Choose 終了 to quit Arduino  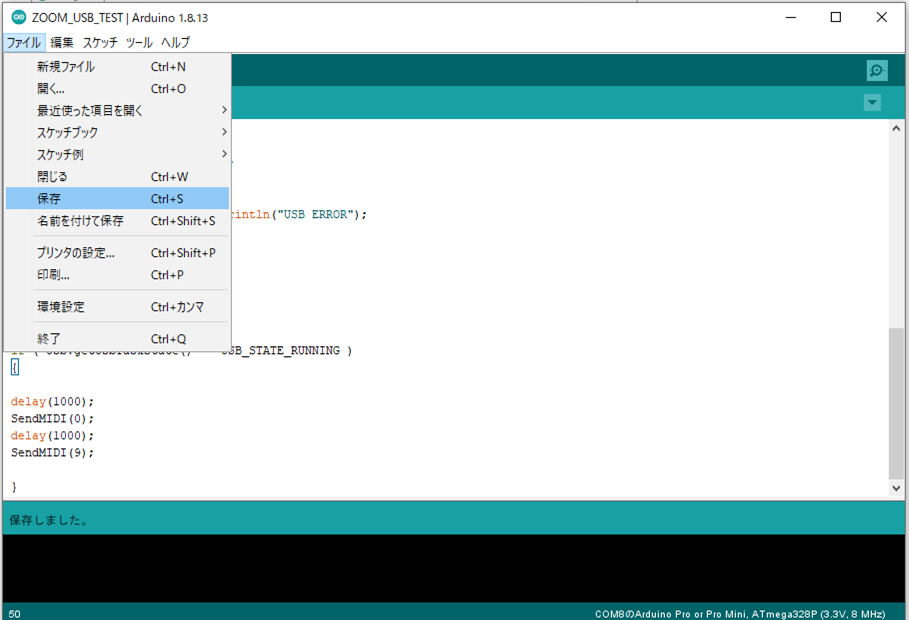click(118, 339)
